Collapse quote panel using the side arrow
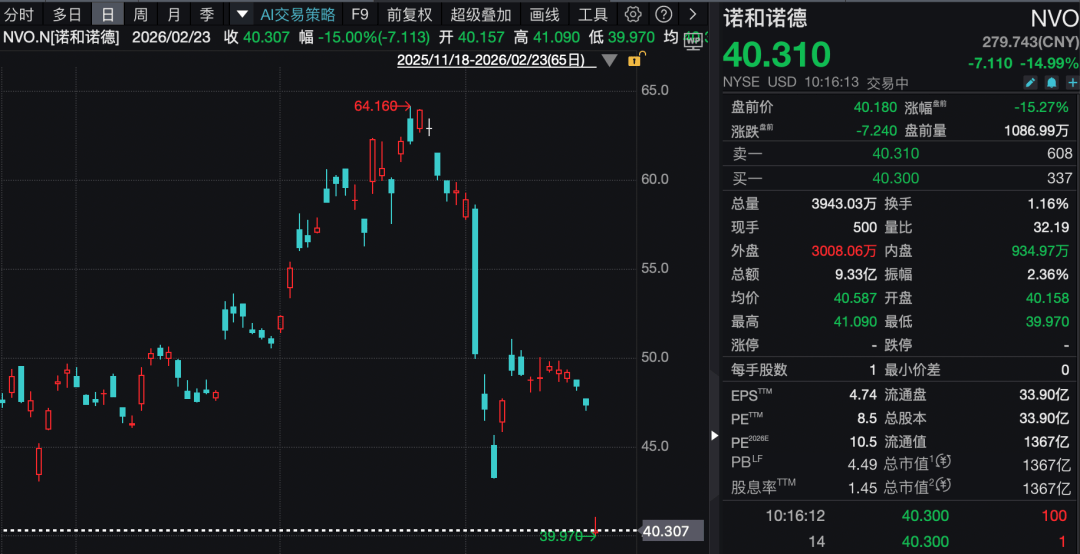1080x554 pixels. coord(714,436)
